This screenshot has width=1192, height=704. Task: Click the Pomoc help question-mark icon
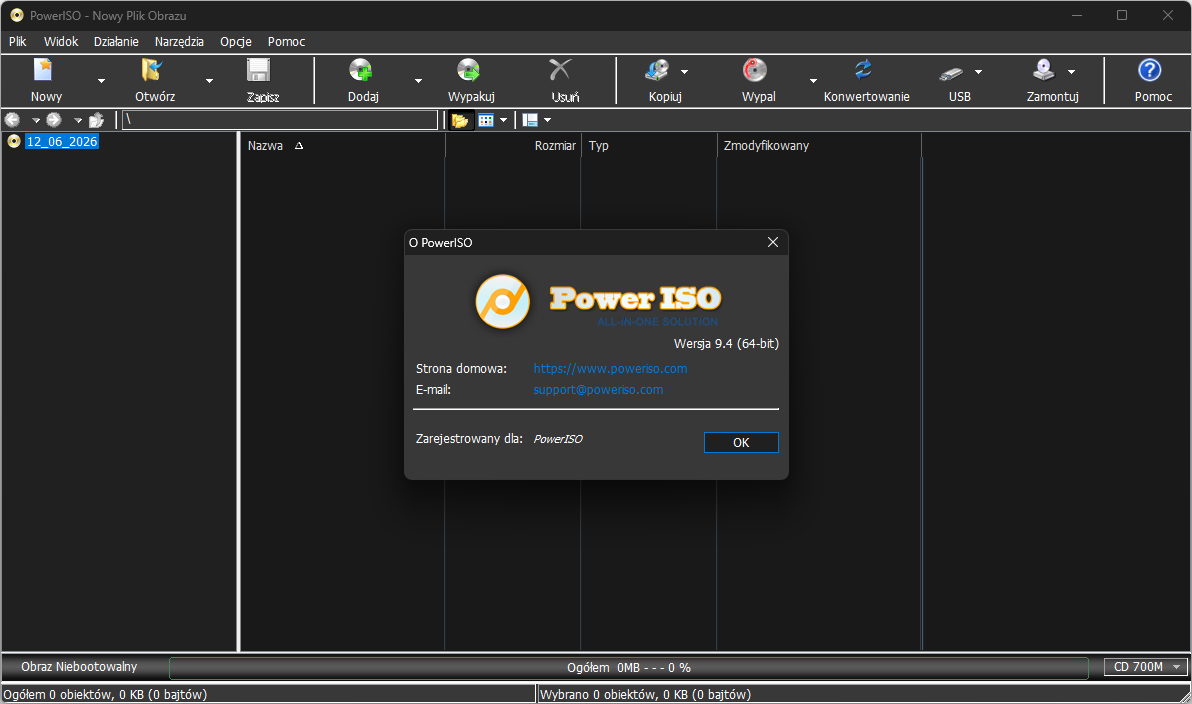point(1149,70)
